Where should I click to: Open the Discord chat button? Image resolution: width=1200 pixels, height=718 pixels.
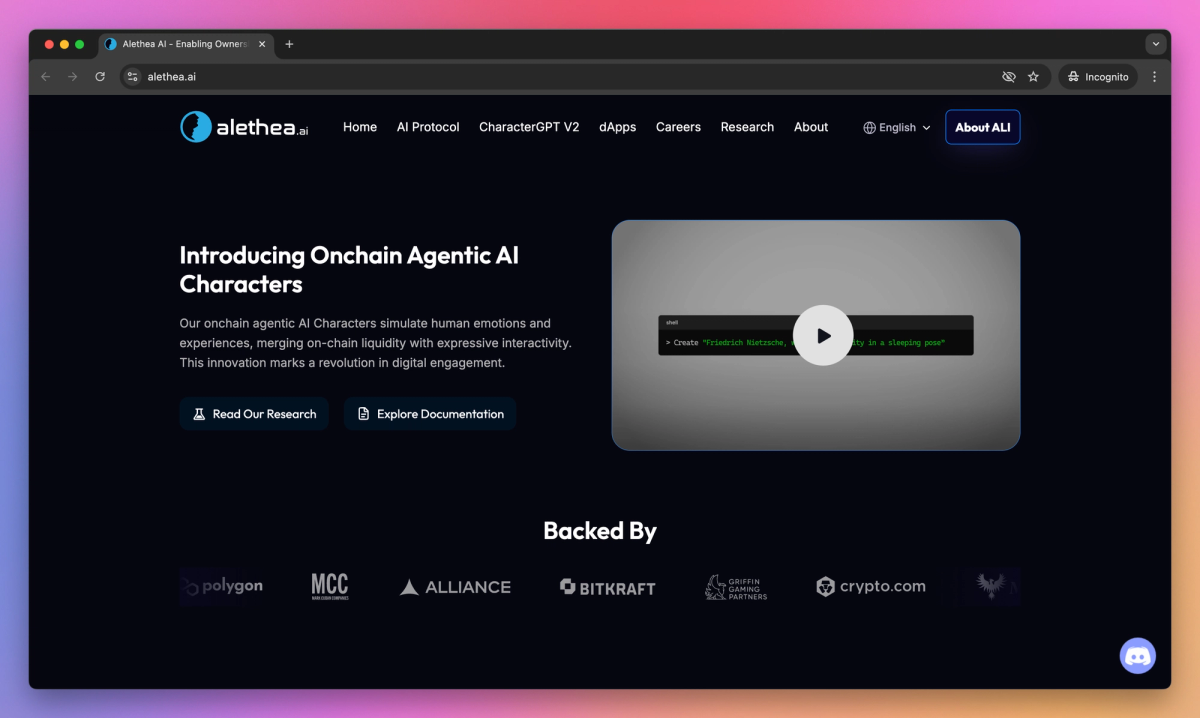coord(1137,656)
